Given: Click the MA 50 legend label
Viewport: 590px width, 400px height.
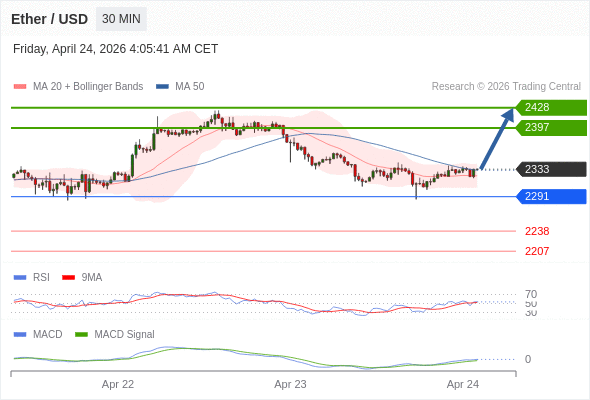Looking at the screenshot, I should [x=190, y=87].
